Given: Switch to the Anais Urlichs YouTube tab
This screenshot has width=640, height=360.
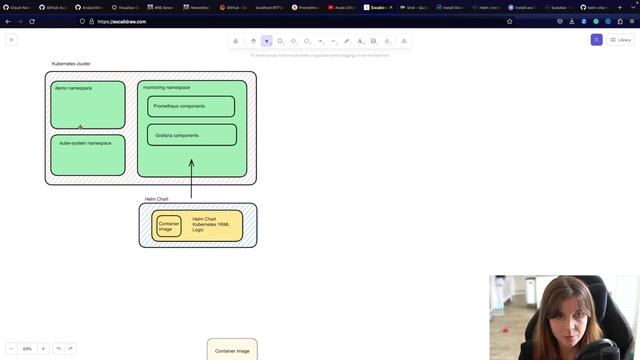Looking at the screenshot, I should click(x=341, y=7).
